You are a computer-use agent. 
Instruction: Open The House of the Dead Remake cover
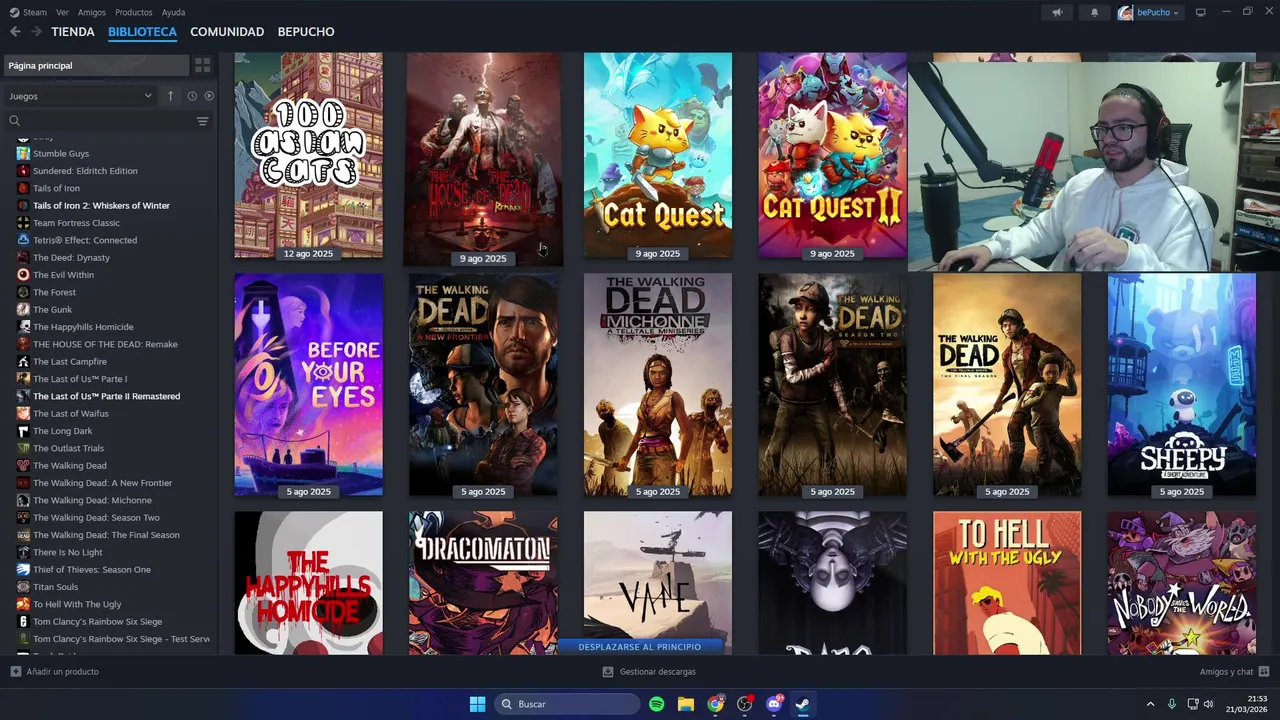coord(483,159)
